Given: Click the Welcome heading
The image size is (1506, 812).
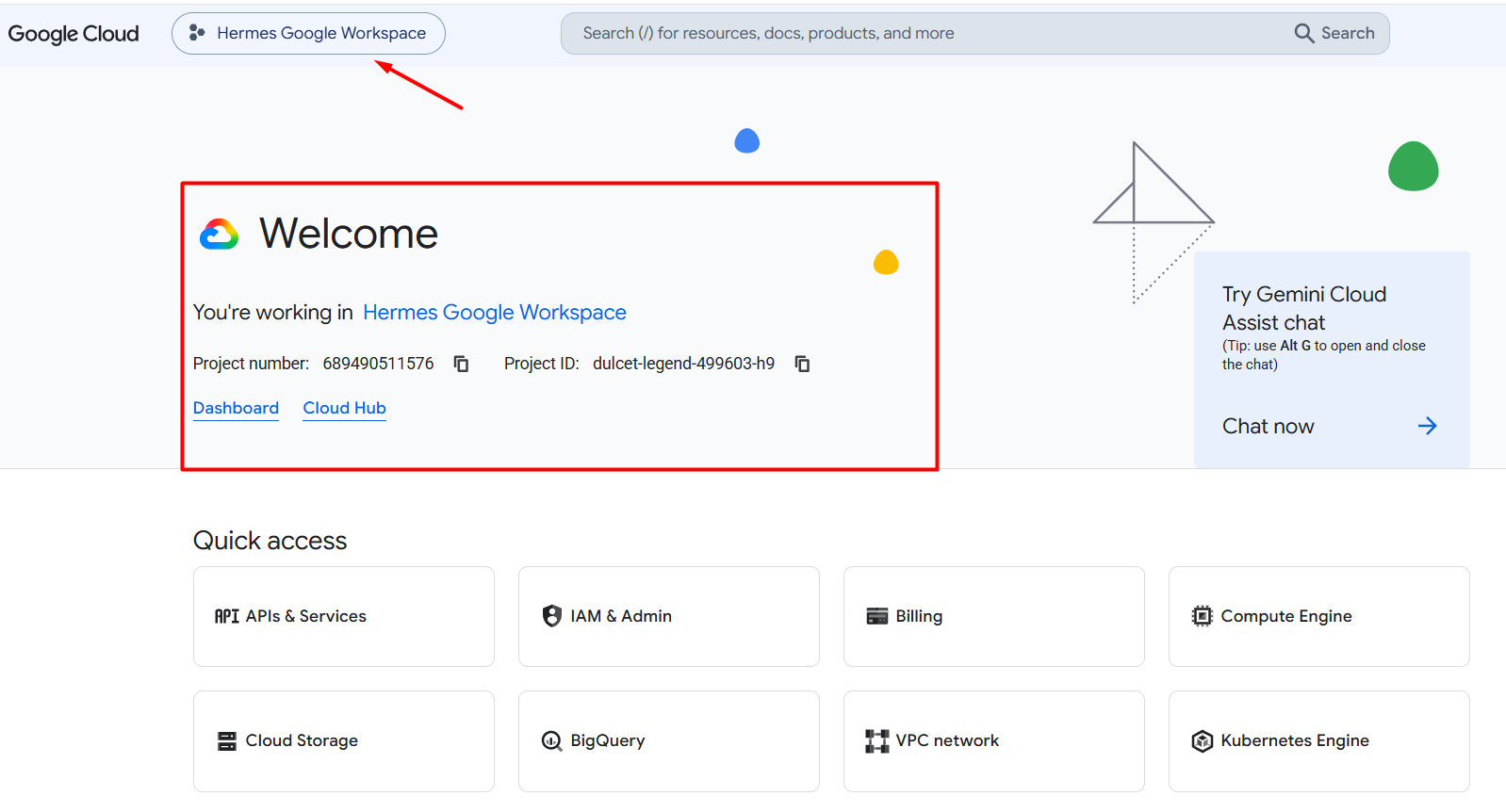Looking at the screenshot, I should [x=349, y=234].
